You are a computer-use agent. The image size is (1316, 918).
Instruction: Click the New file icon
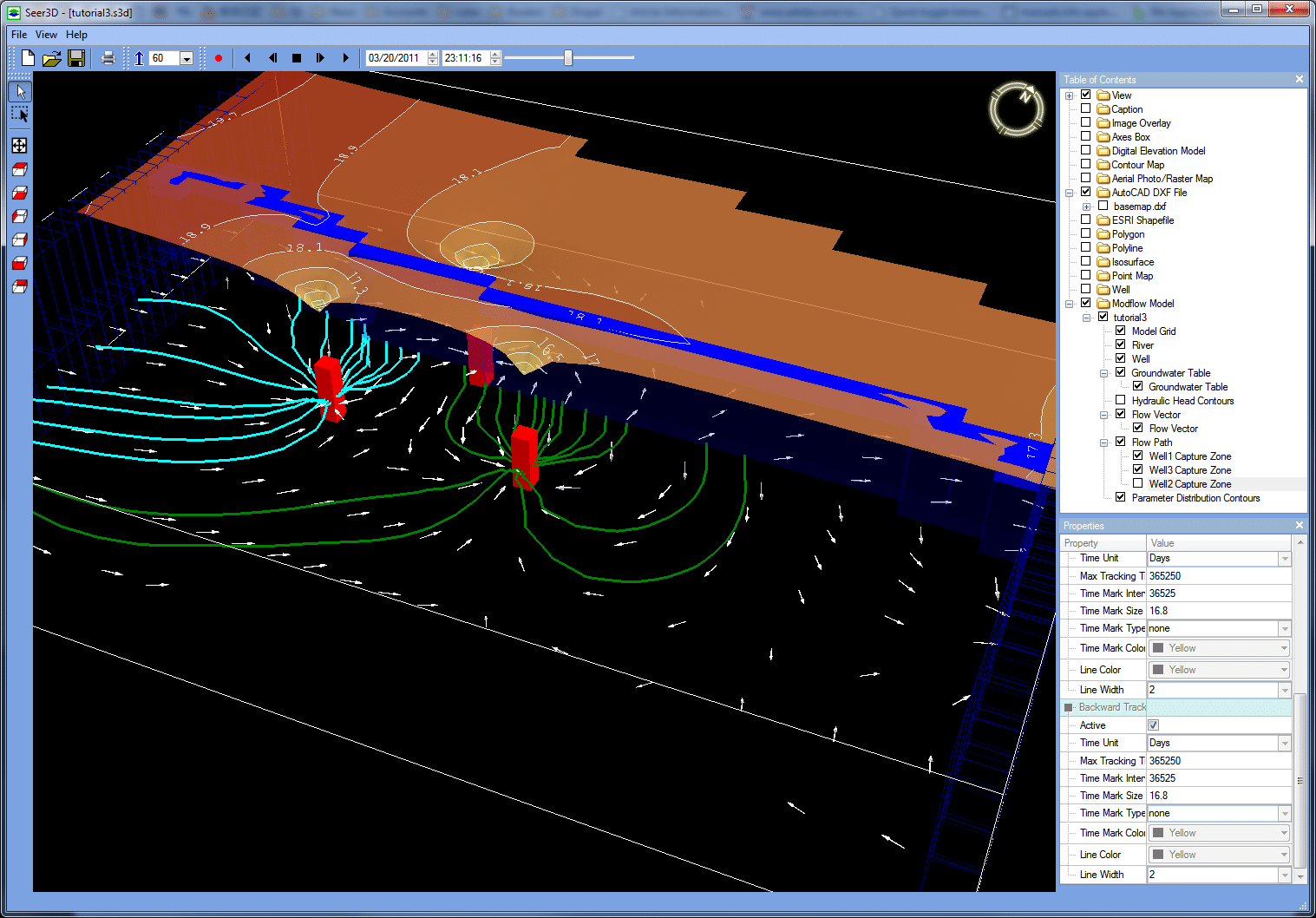tap(28, 58)
